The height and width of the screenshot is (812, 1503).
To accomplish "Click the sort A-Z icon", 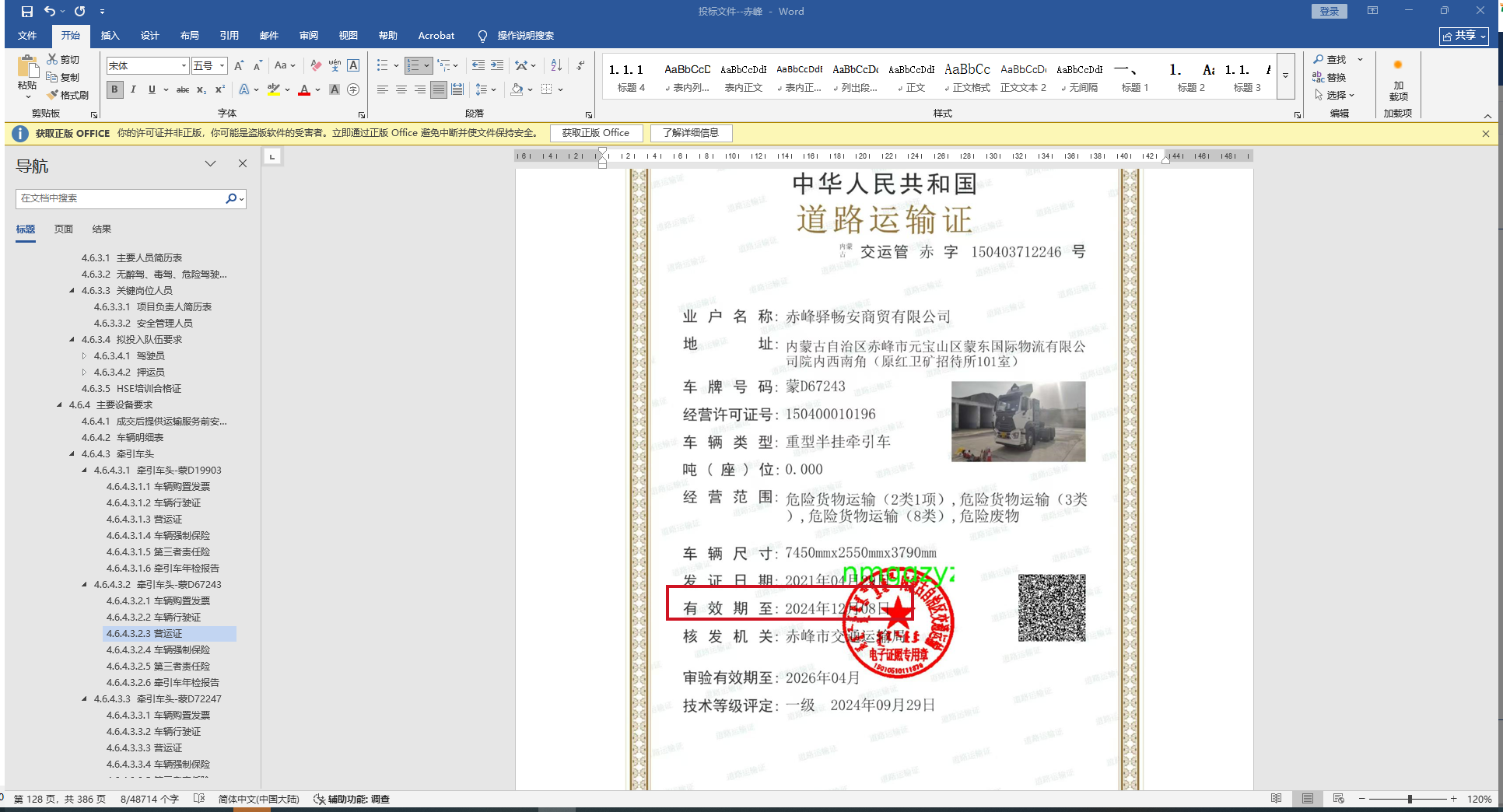I will point(556,66).
